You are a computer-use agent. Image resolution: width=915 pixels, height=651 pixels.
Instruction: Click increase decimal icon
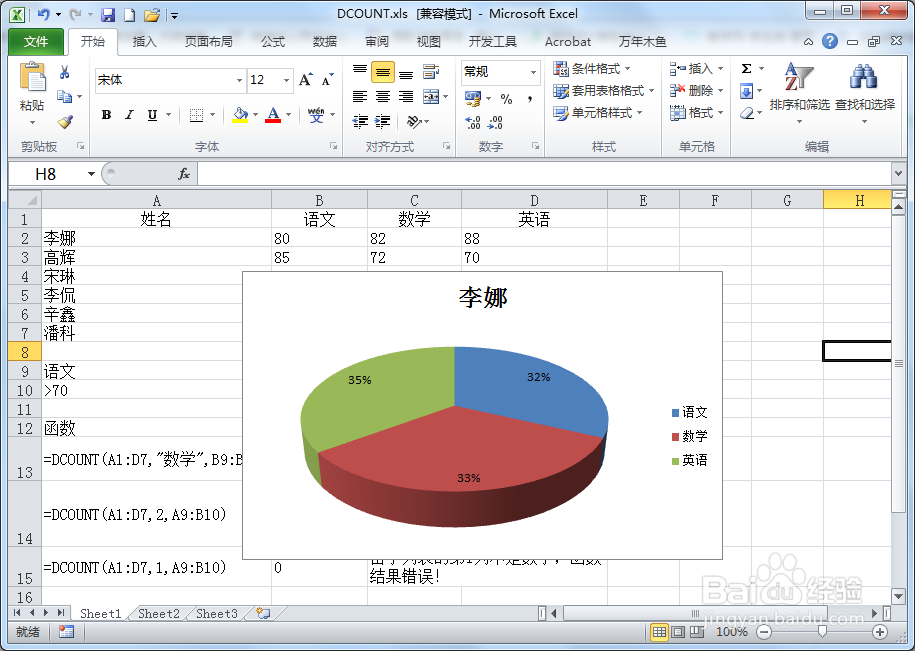point(473,122)
